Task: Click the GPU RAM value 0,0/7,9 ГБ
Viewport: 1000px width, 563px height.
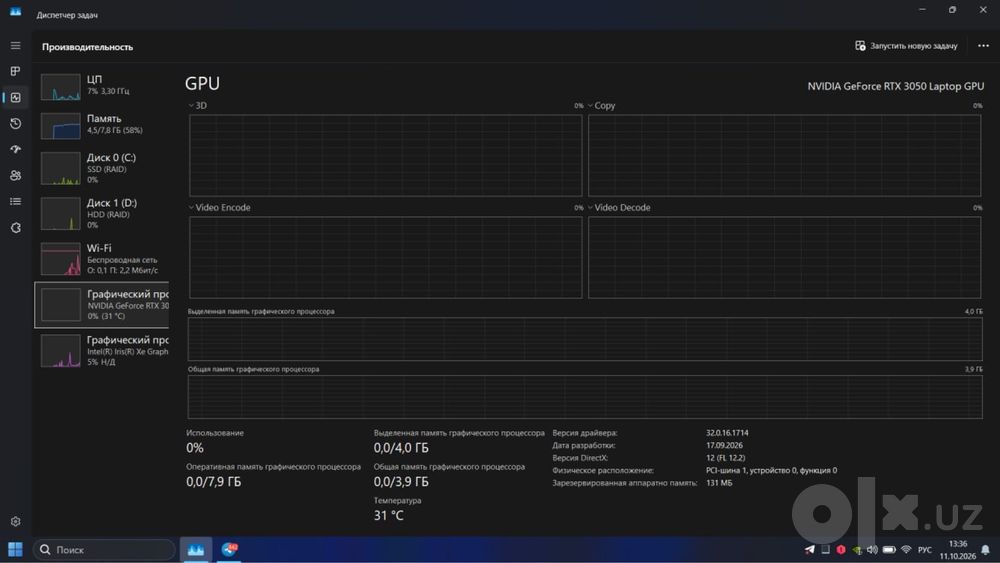Action: pos(214,481)
